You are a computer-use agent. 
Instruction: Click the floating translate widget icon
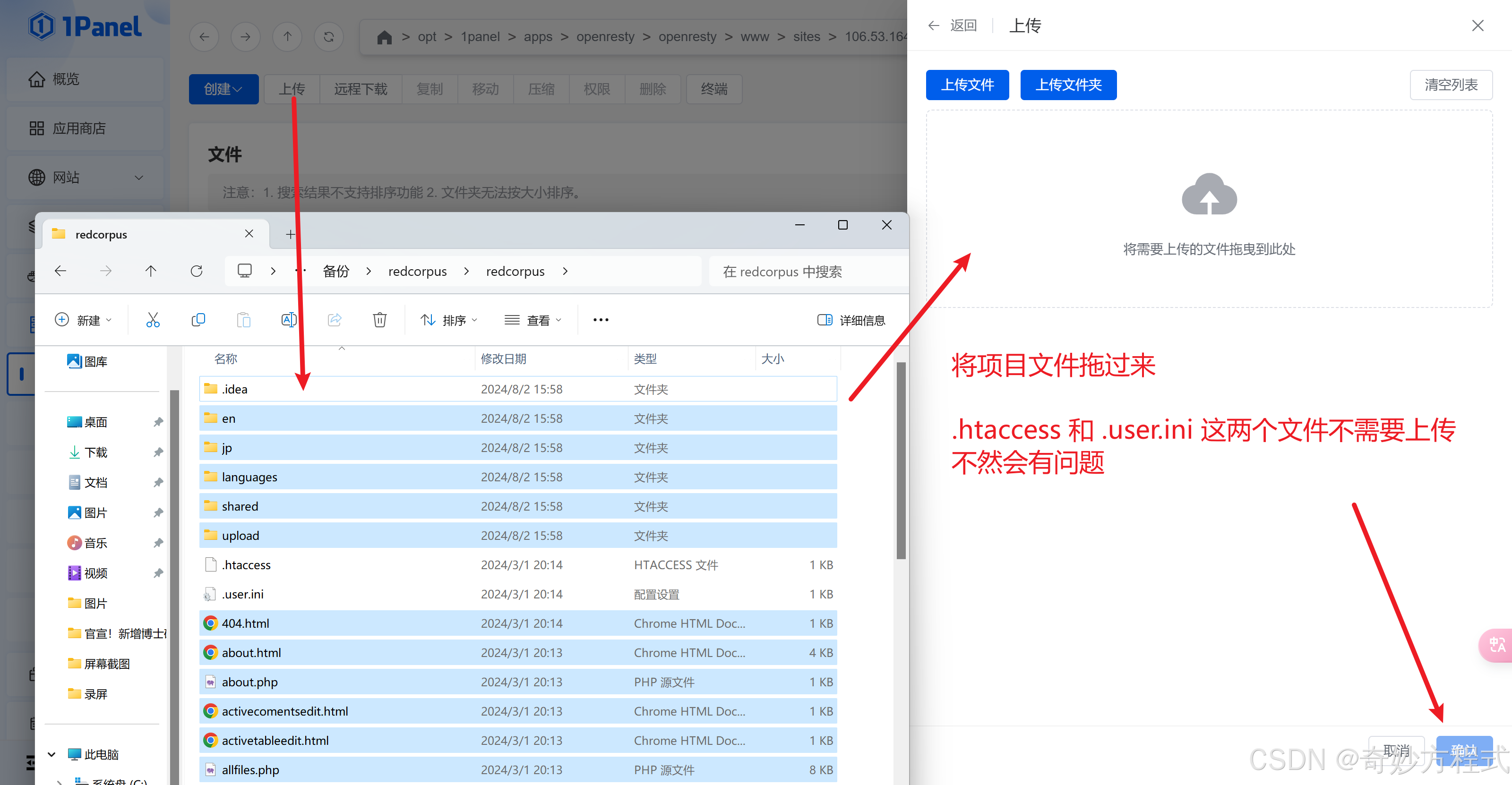pos(1497,645)
